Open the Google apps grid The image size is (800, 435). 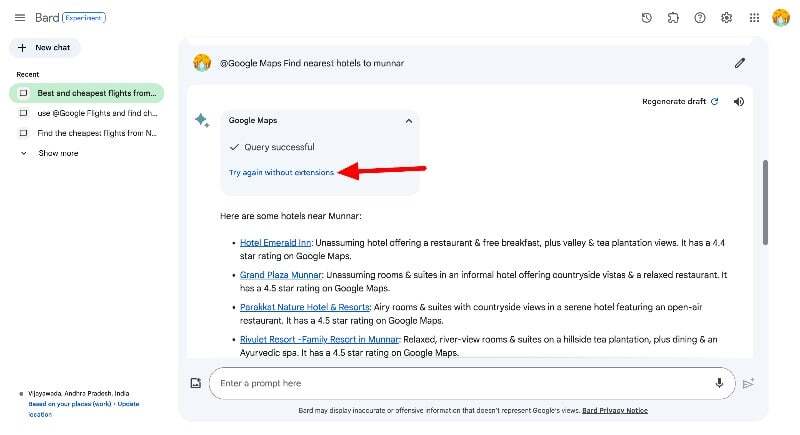pyautogui.click(x=754, y=18)
